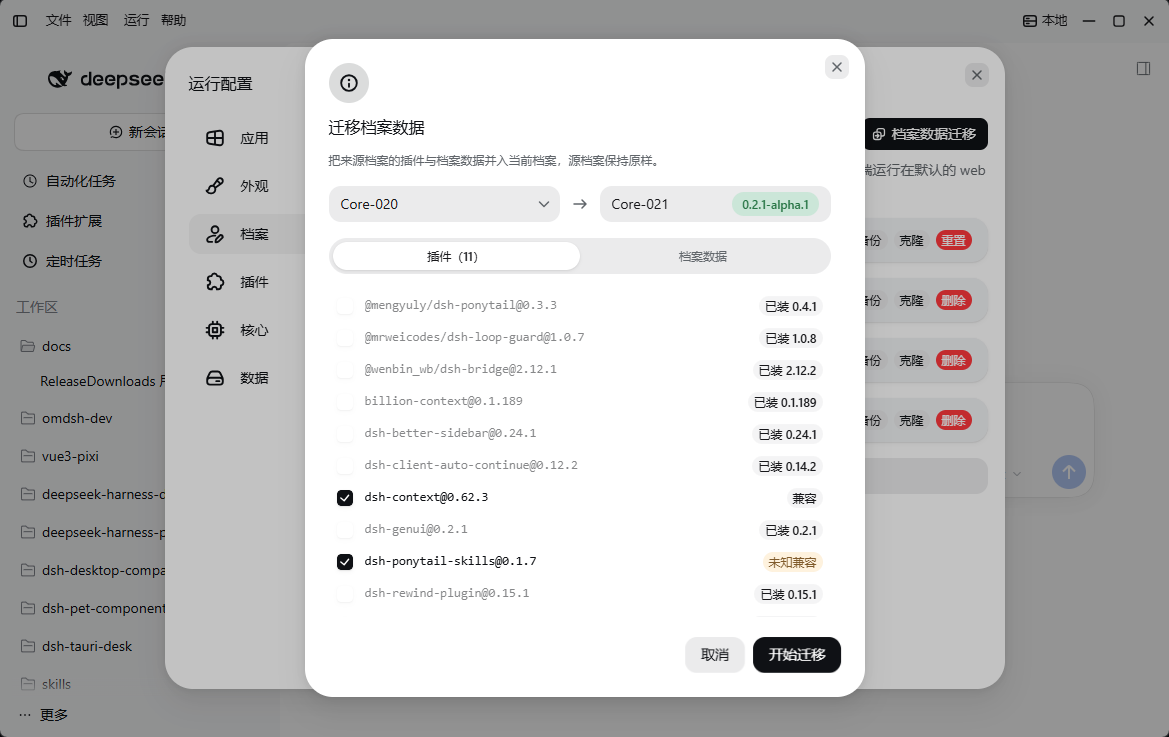Check the billion-context@0.1.189 checkbox
The height and width of the screenshot is (737, 1169).
[x=344, y=402]
